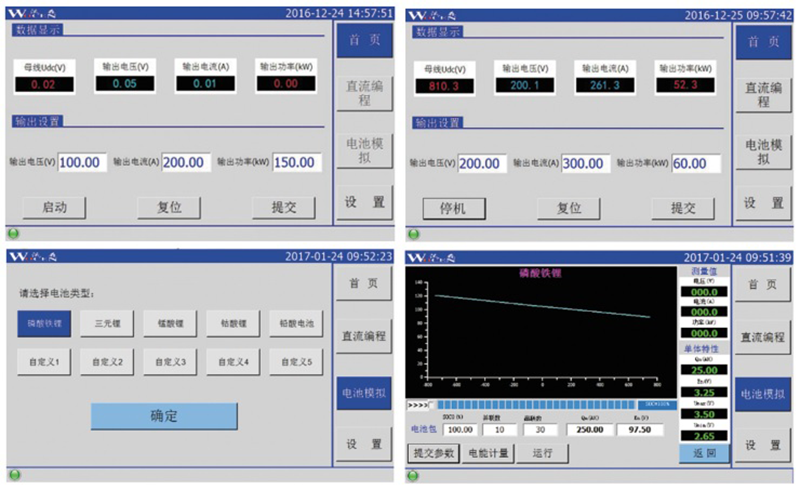Click output voltage field showing 200.00
The height and width of the screenshot is (490, 800).
[482, 163]
